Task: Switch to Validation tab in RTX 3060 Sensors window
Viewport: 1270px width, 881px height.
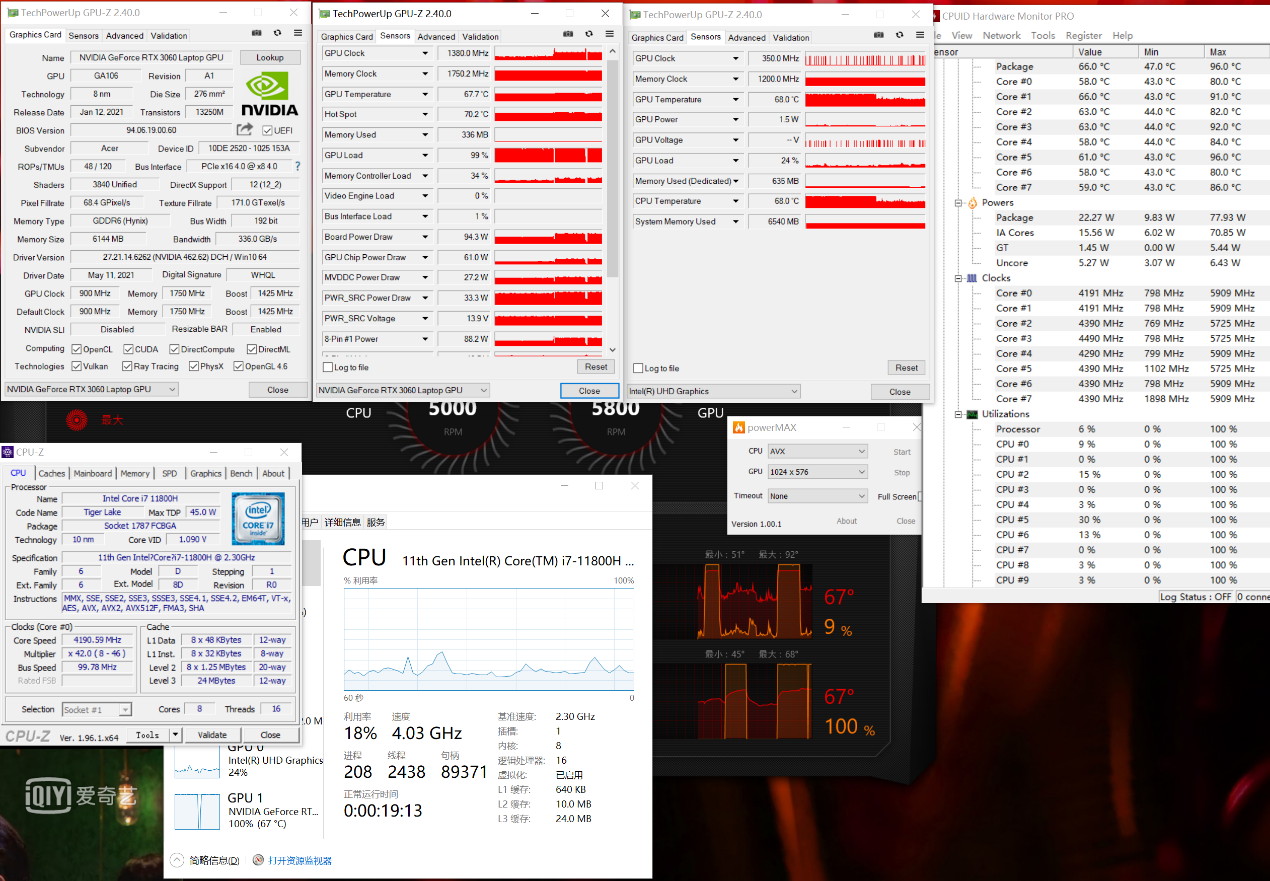Action: [x=480, y=36]
